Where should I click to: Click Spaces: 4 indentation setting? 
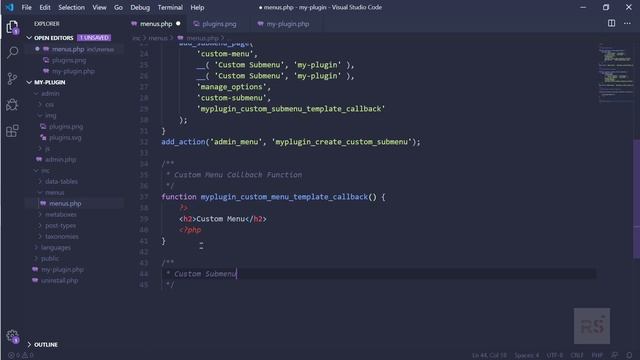click(x=527, y=355)
